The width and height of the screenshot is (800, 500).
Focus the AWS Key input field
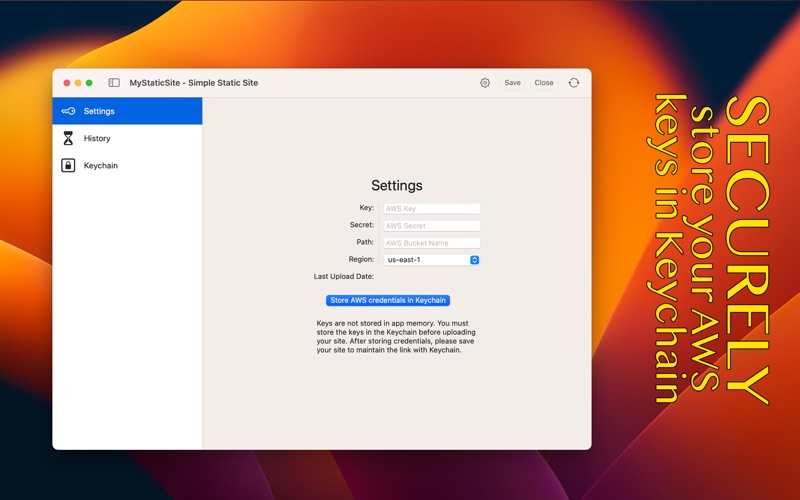432,208
